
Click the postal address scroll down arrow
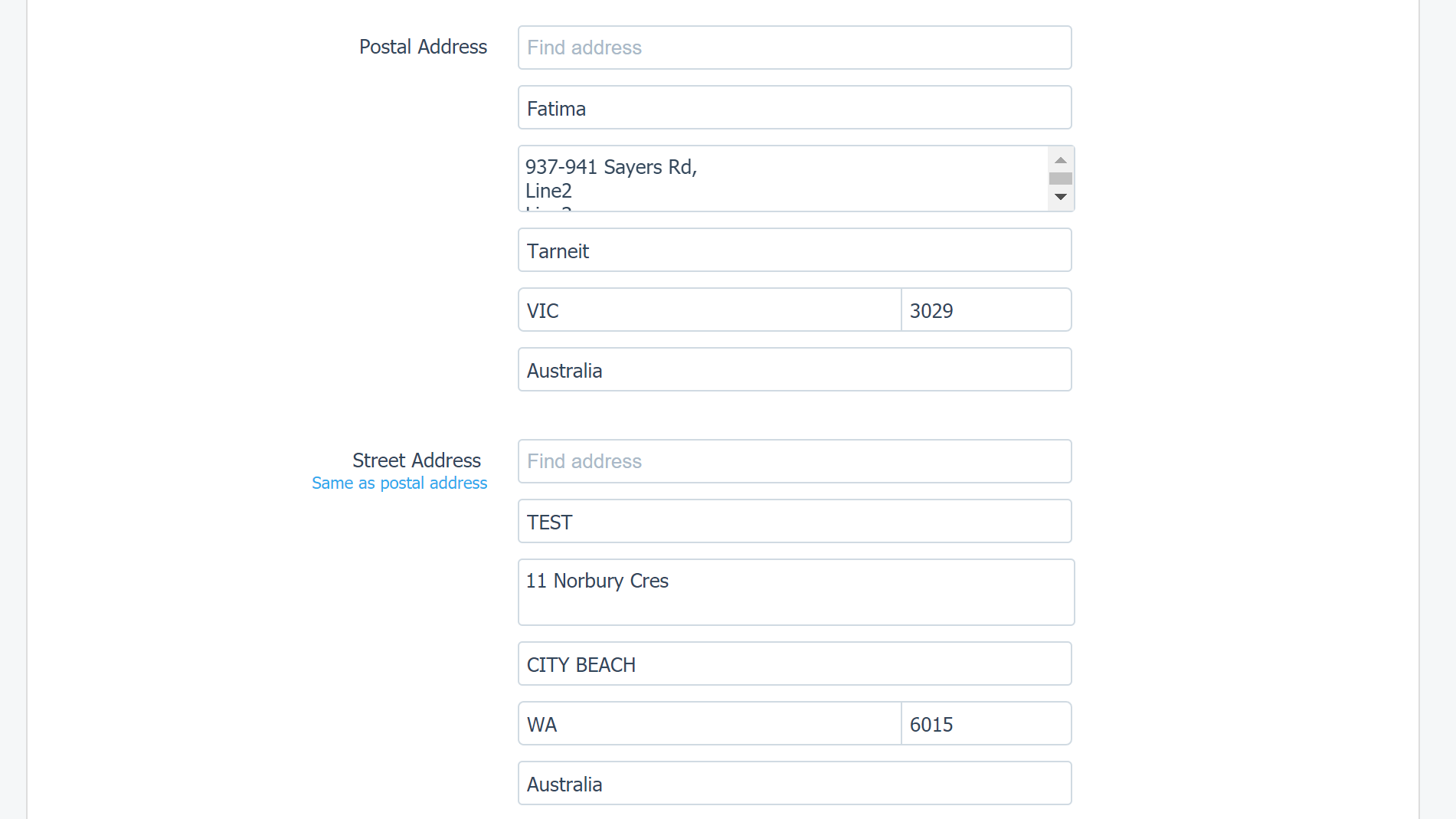[x=1061, y=197]
